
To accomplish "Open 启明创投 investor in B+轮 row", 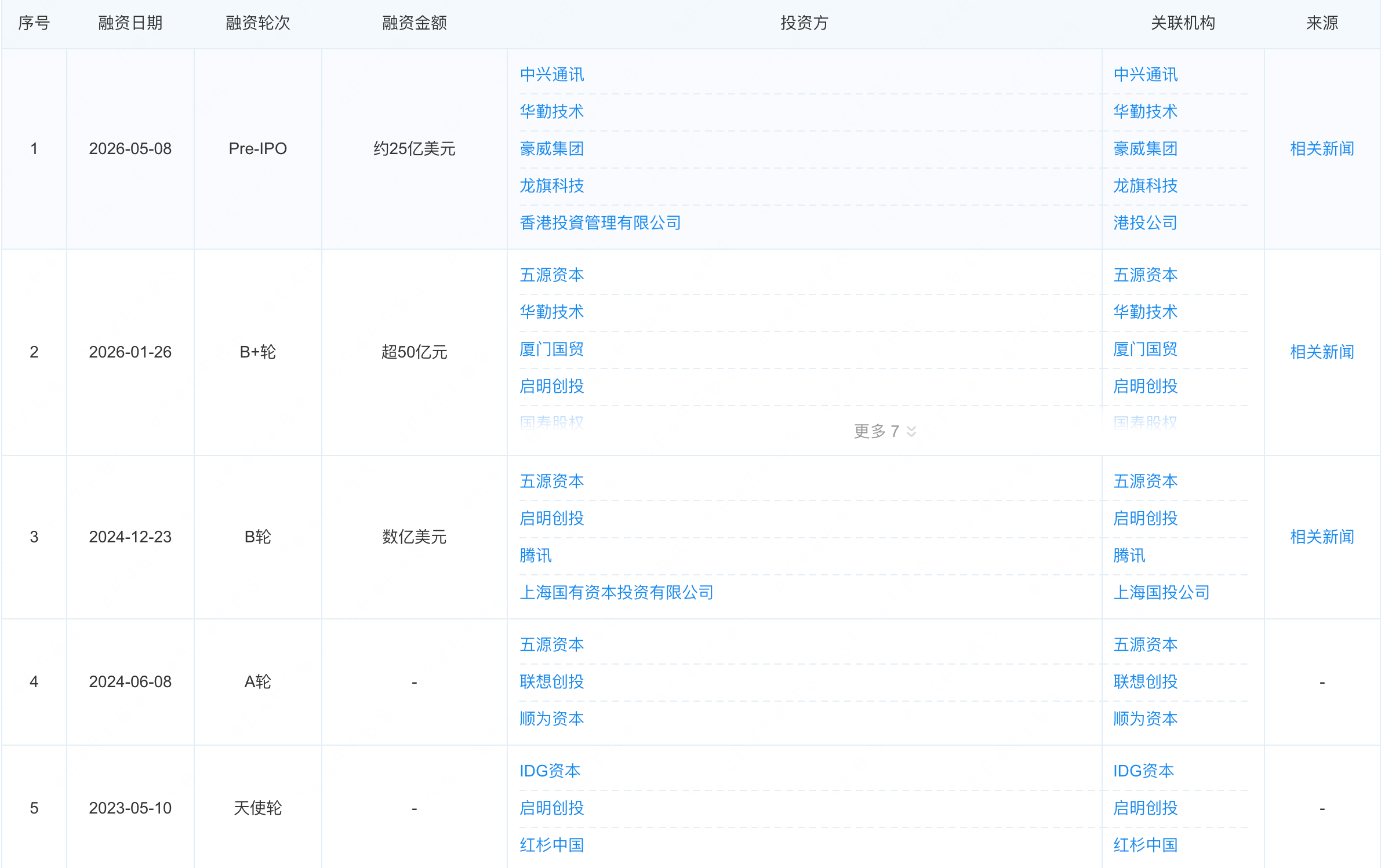I will coord(552,386).
